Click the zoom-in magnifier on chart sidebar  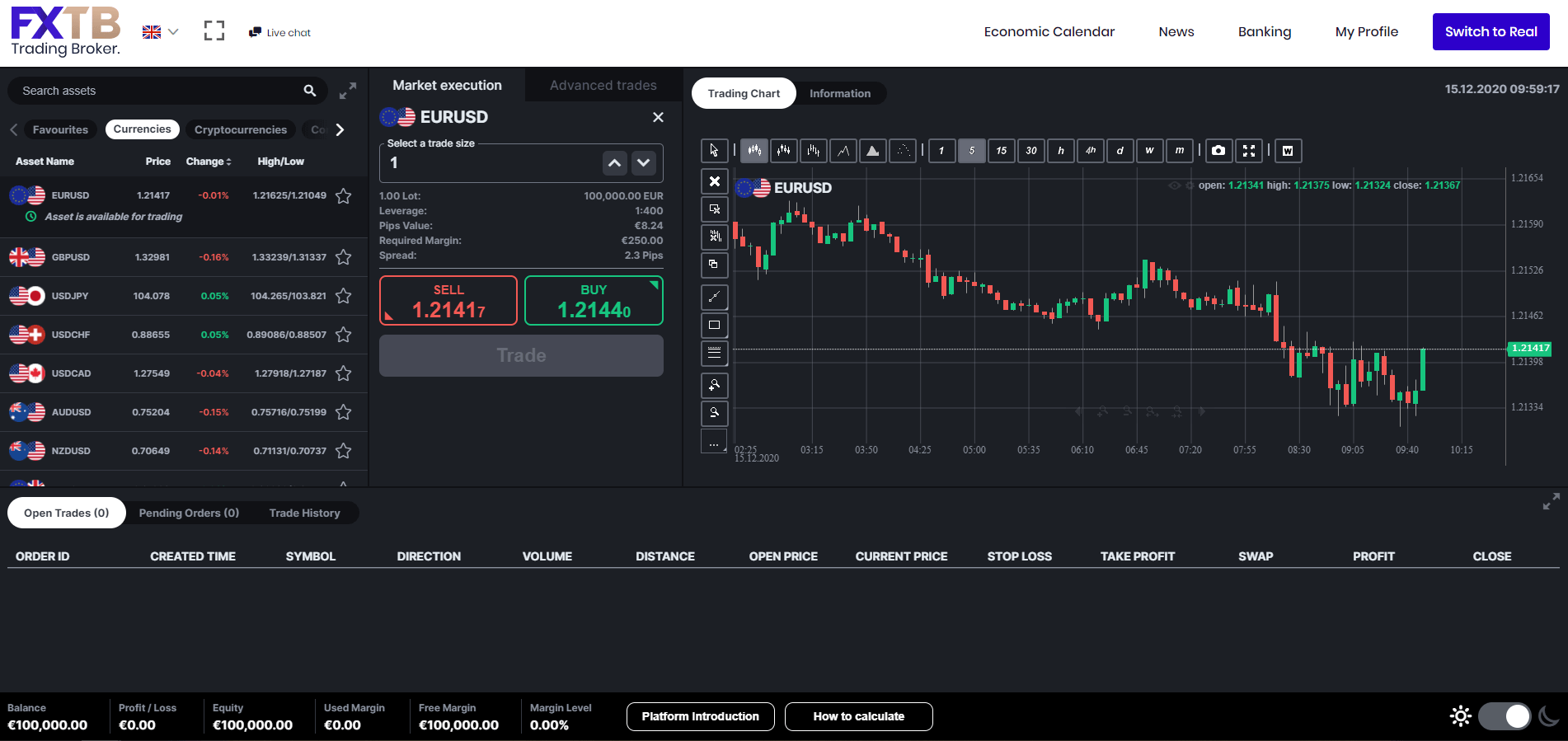point(714,385)
